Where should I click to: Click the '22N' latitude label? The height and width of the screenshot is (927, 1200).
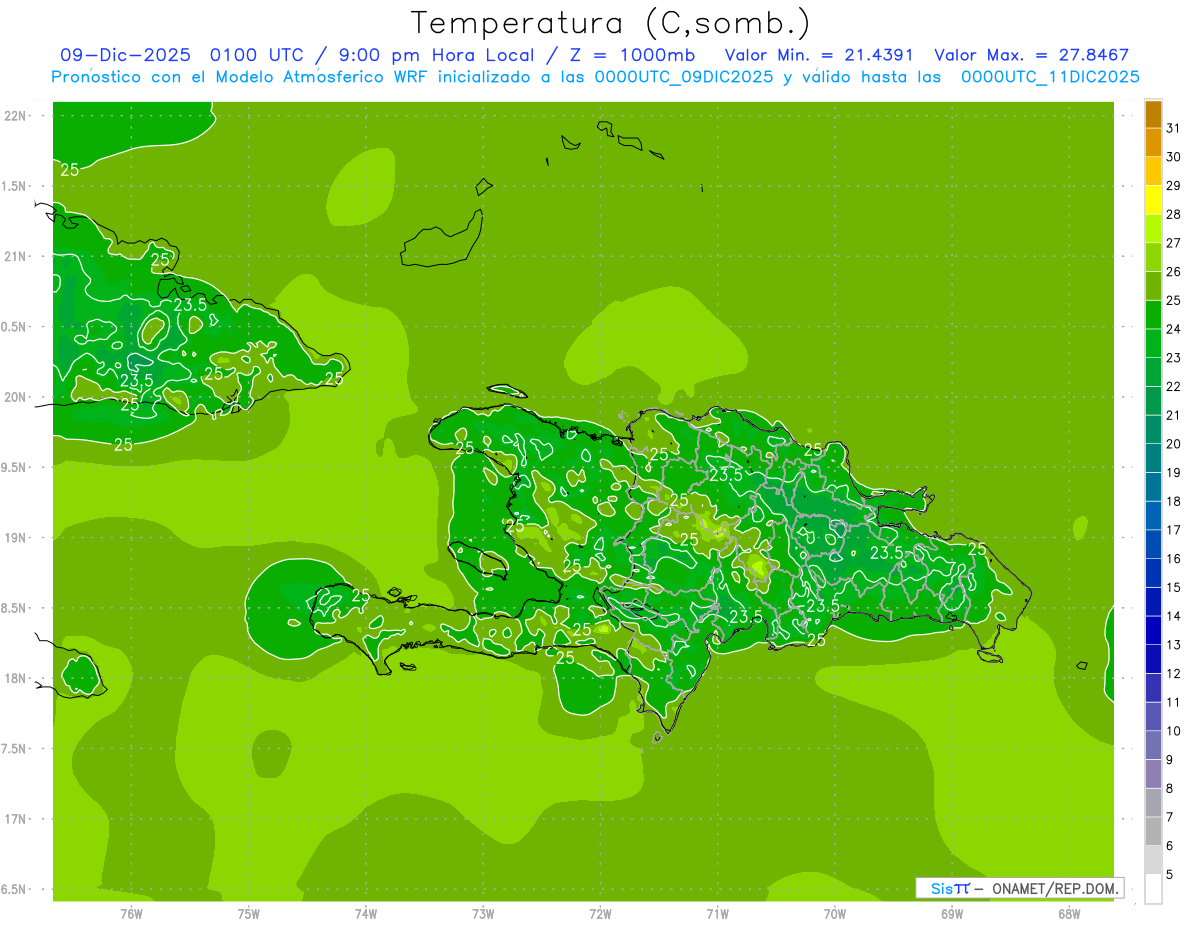[17, 115]
